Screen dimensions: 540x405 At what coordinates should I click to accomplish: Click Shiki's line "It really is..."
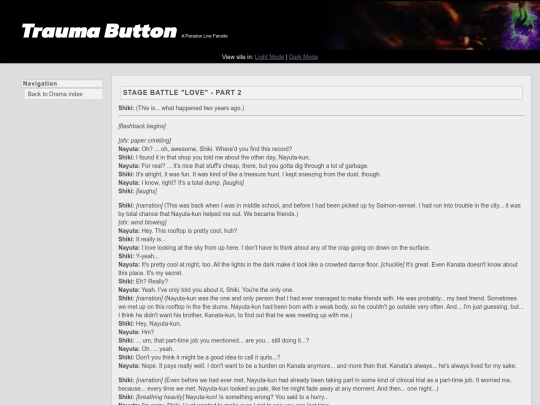pos(151,239)
